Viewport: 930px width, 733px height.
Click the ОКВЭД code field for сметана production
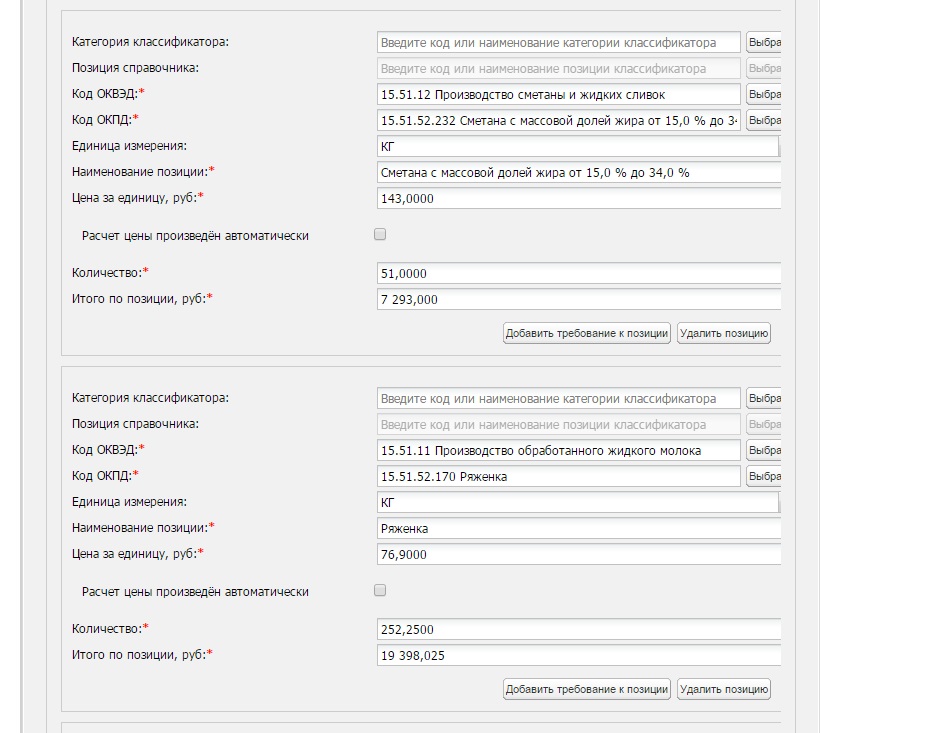pyautogui.click(x=559, y=94)
